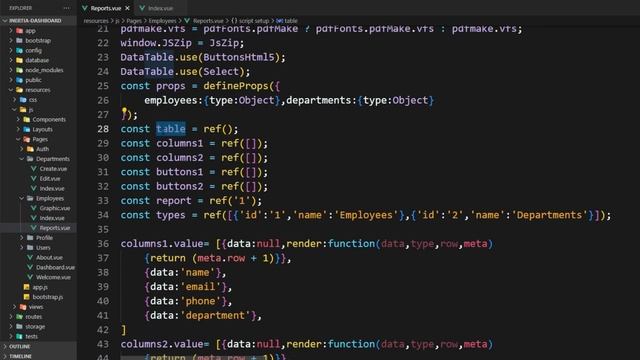640x360 pixels.
Task: Click 'defineProps' on line 25
Action: 236,86
